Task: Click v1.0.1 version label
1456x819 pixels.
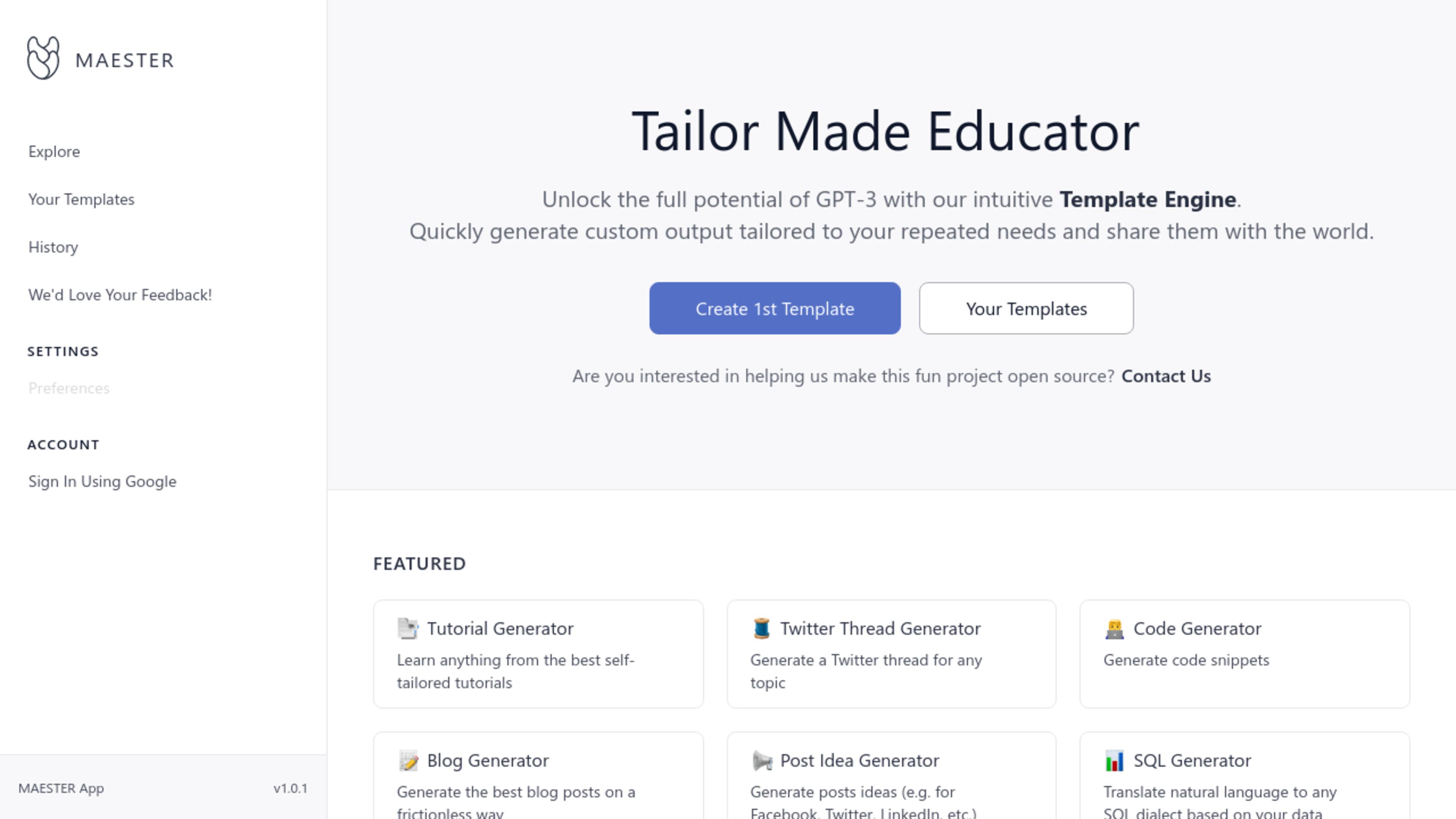Action: (x=290, y=788)
